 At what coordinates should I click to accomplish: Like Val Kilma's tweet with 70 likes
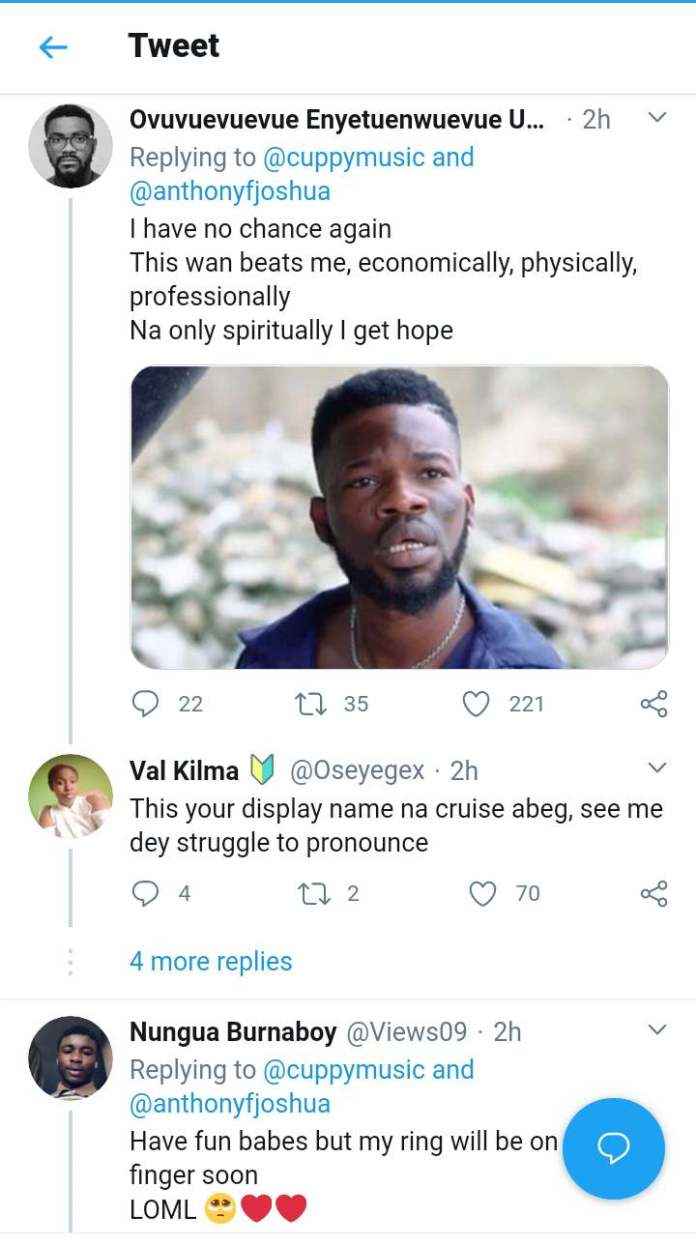pos(484,893)
